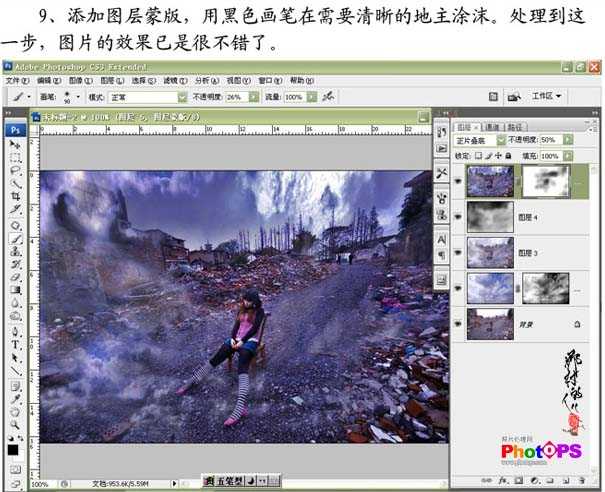Open the 编辑(E) menu
Screen dimensions: 605x492
49,81
